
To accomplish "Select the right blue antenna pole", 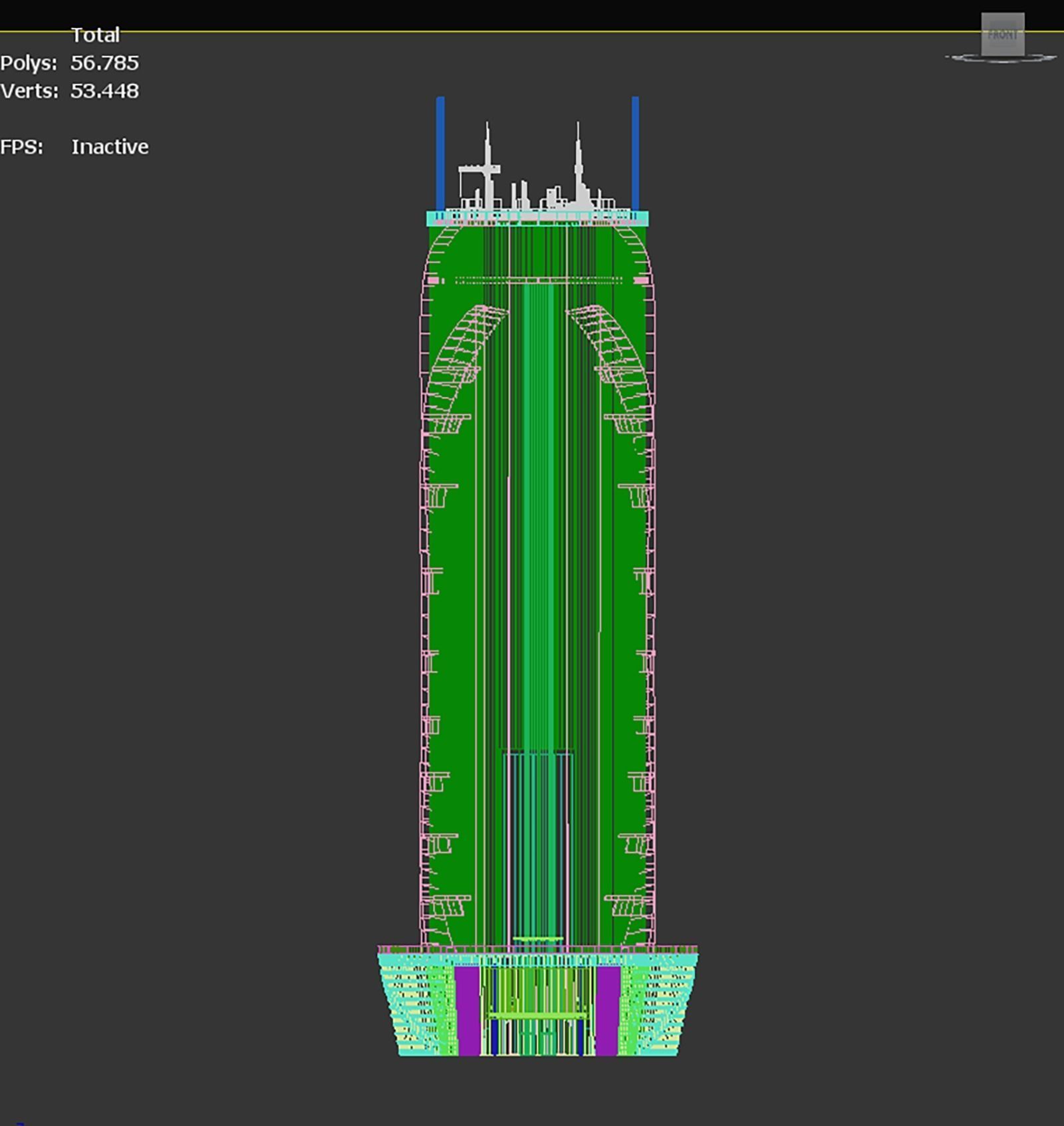I will tap(635, 154).
